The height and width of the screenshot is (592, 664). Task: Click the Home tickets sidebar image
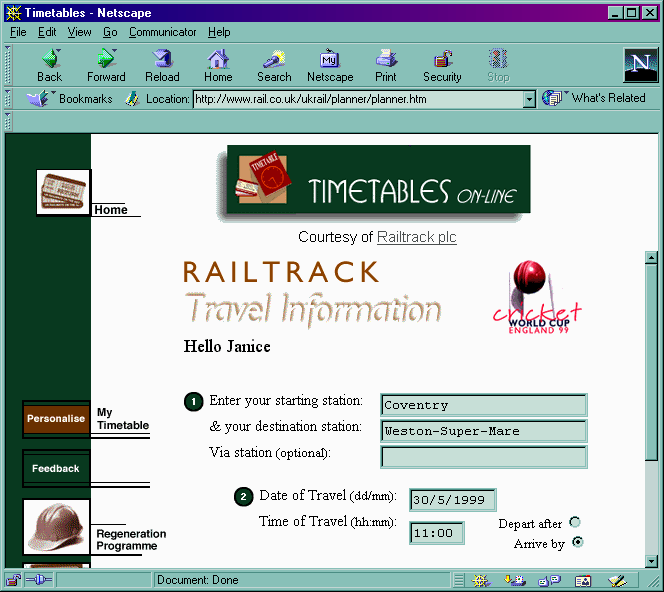(x=64, y=192)
